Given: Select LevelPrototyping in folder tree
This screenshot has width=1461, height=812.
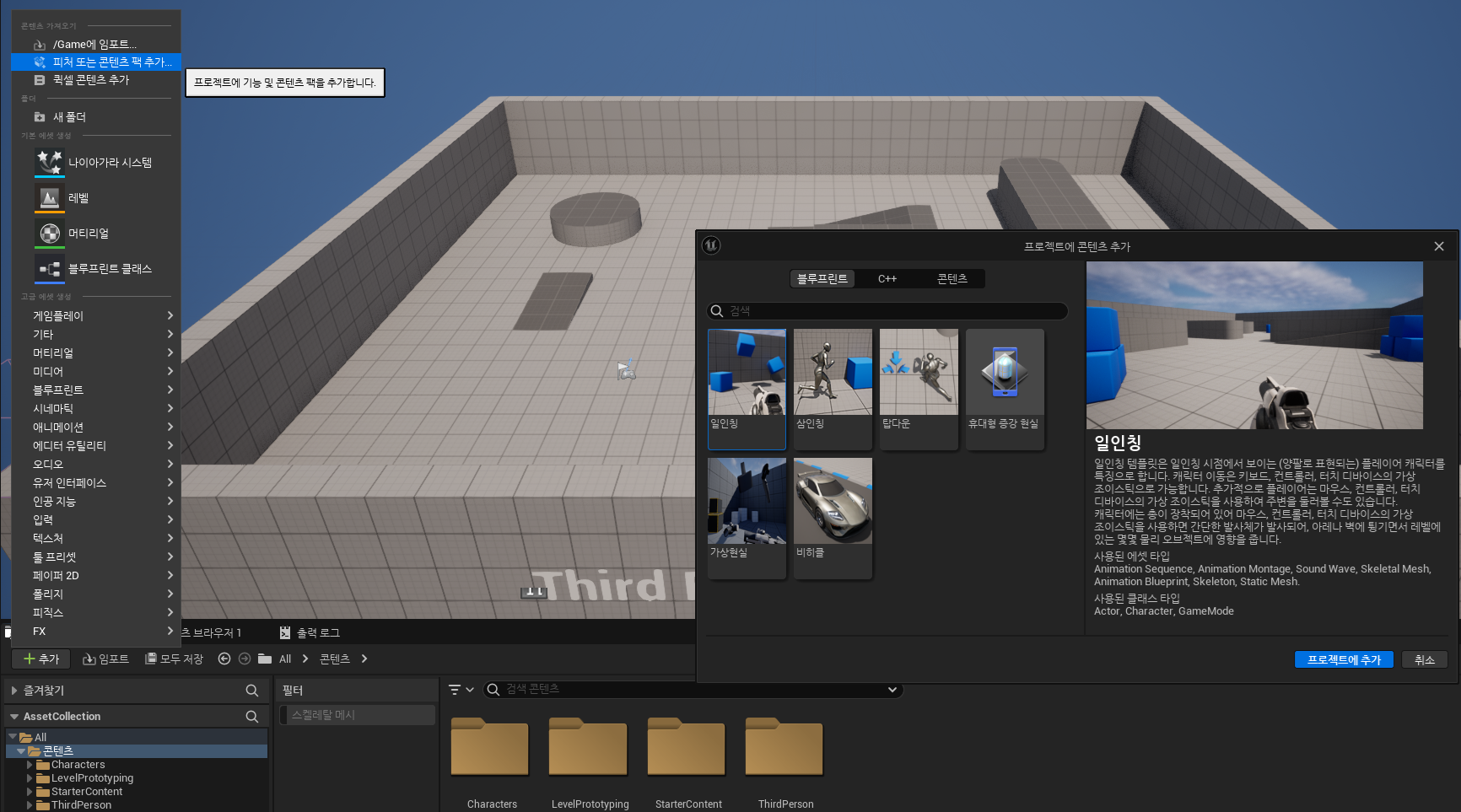Looking at the screenshot, I should coord(92,778).
